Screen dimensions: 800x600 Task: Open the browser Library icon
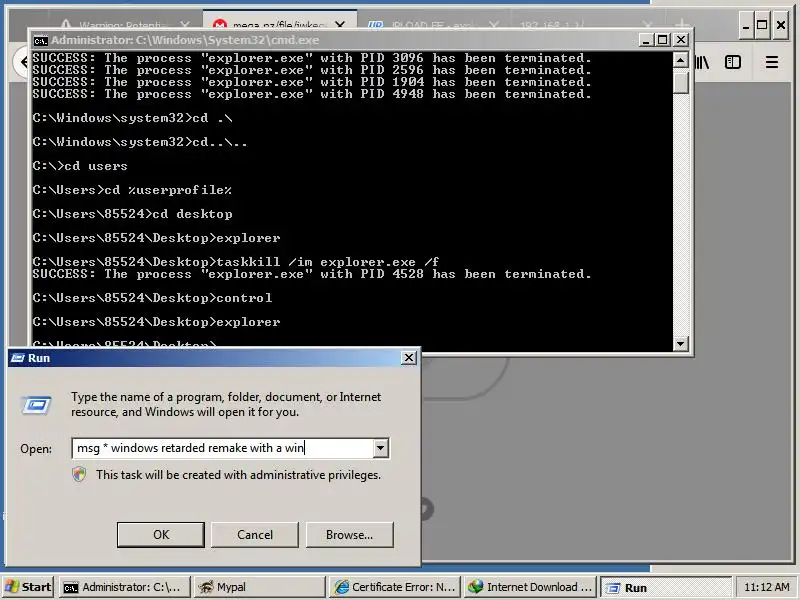703,62
